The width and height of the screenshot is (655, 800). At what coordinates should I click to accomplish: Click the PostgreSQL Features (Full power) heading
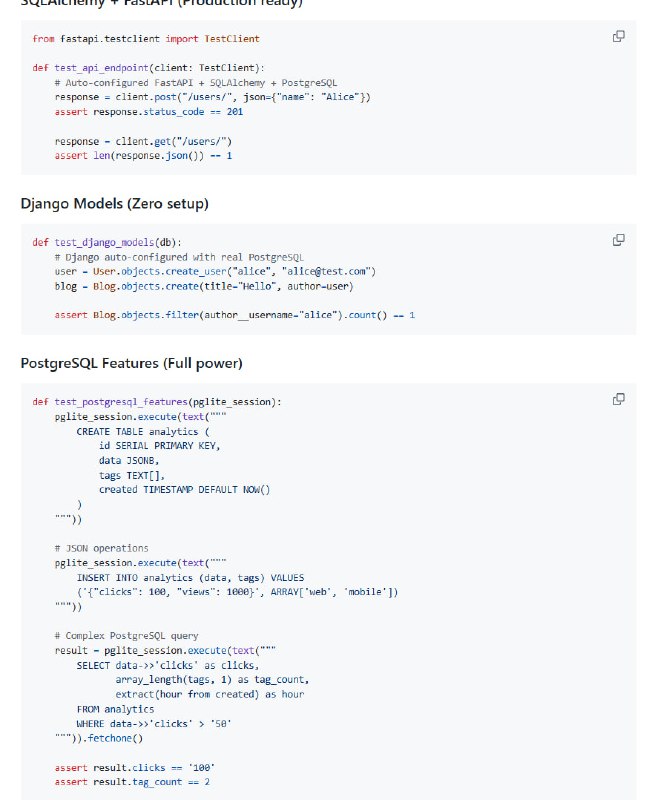pyautogui.click(x=132, y=363)
